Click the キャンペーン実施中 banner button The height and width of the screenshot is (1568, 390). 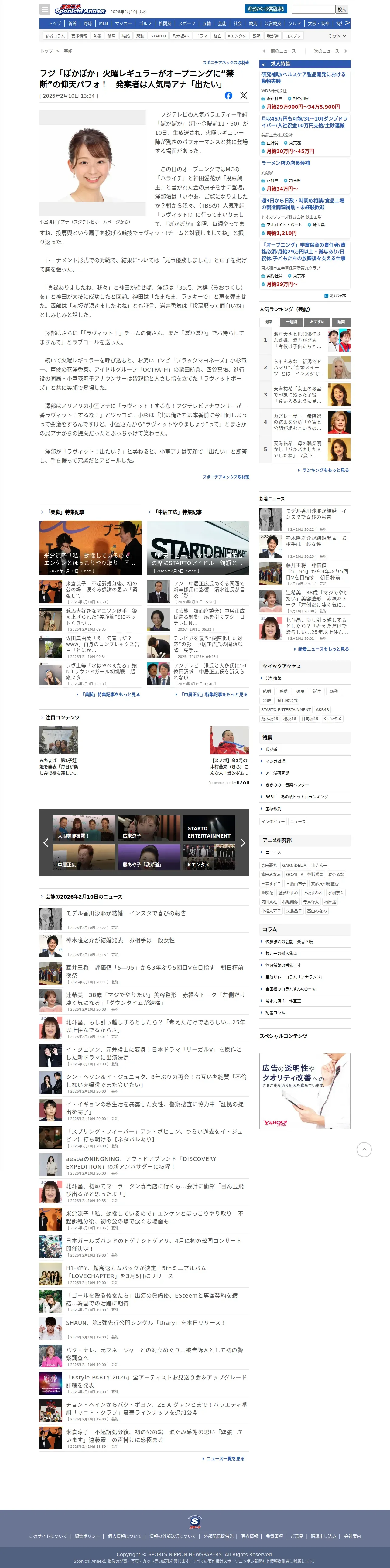tap(266, 9)
